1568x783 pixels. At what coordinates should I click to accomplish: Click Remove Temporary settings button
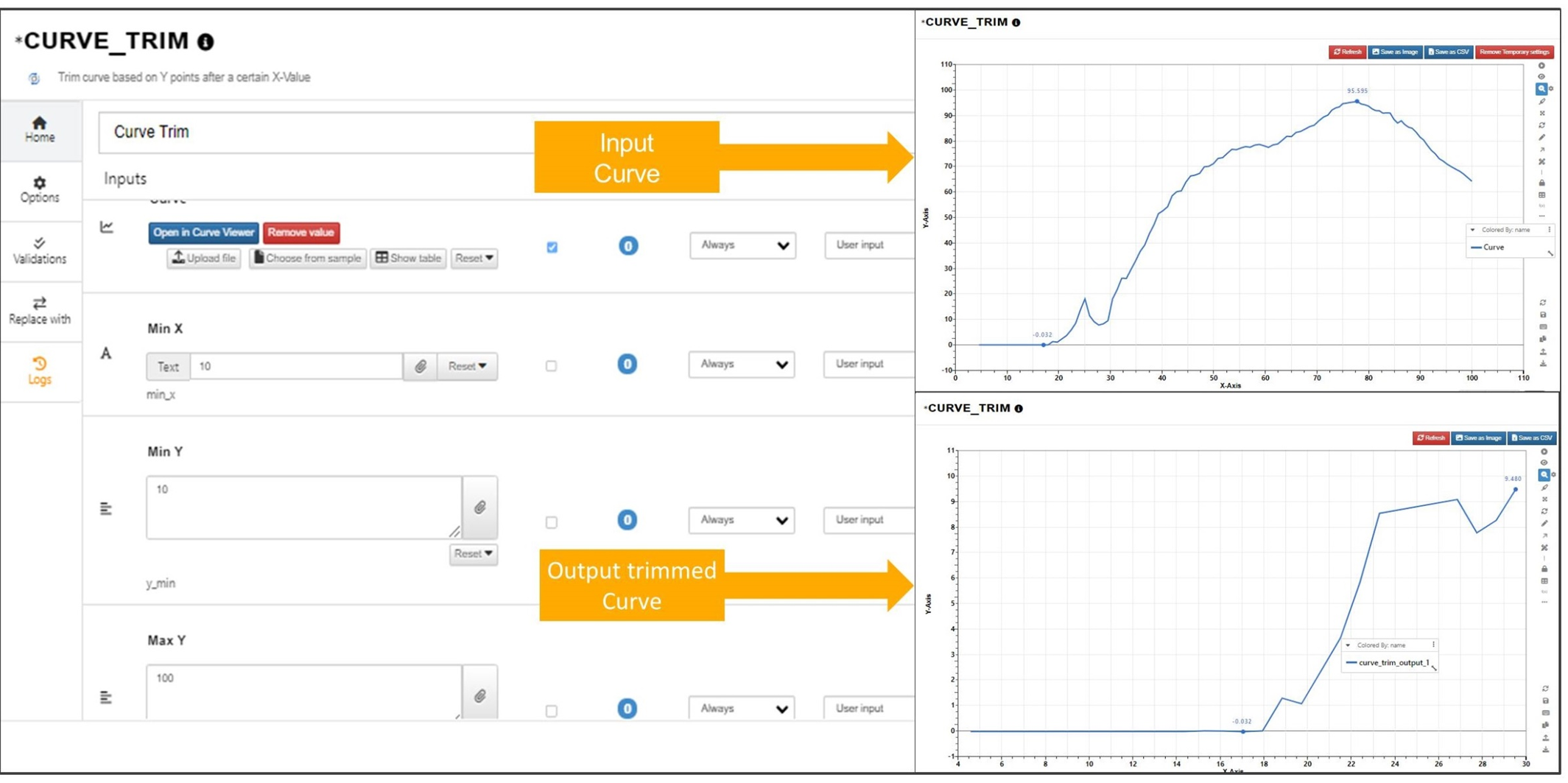(1514, 52)
